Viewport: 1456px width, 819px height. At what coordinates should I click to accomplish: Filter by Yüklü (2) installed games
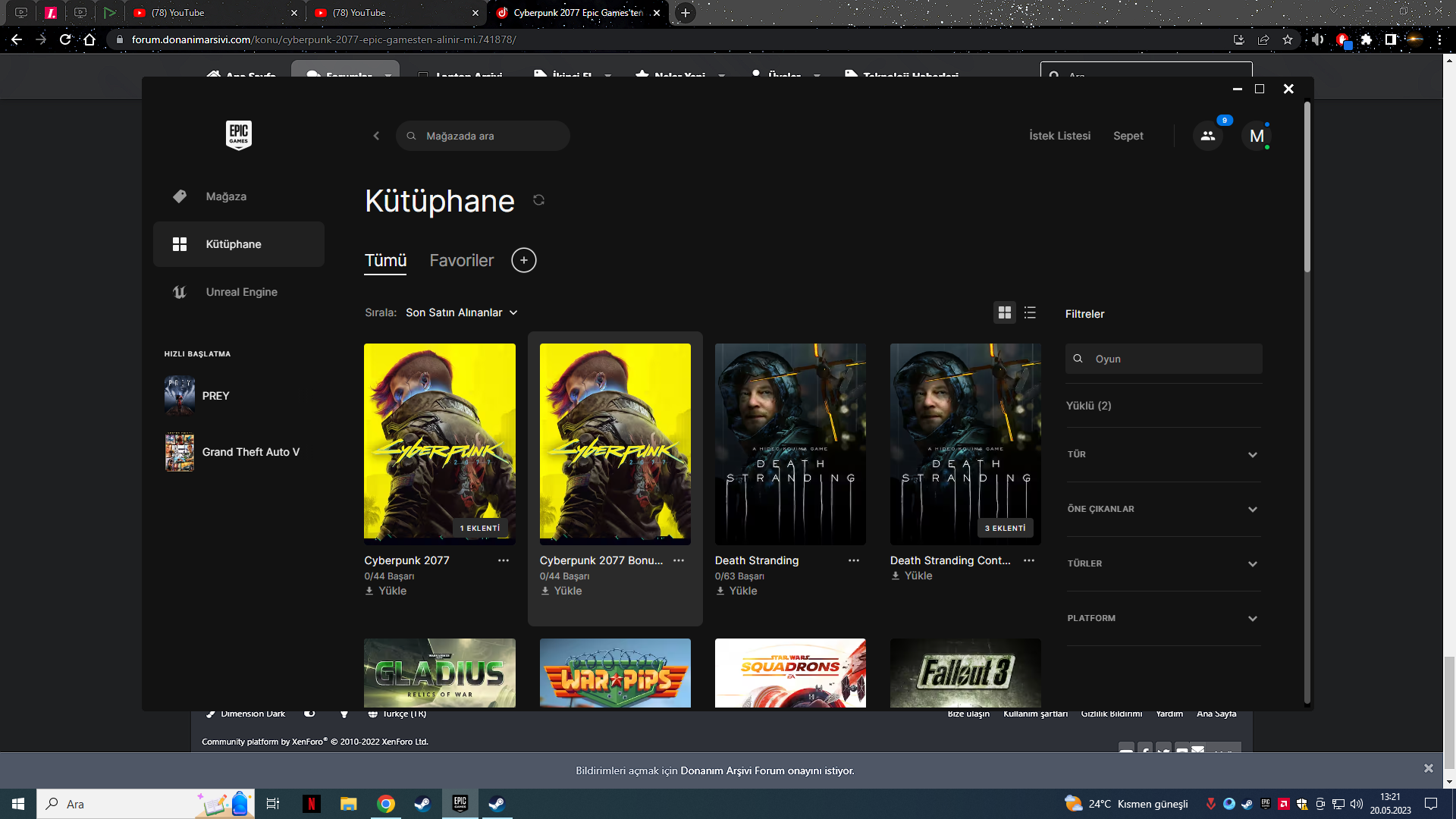[x=1088, y=406]
